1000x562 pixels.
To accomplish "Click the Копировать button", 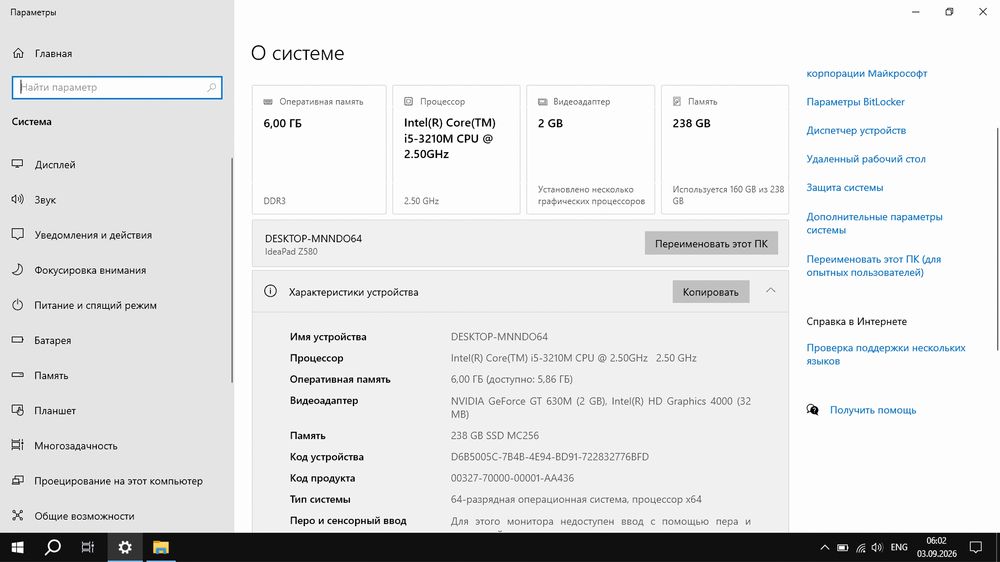I will tap(710, 292).
